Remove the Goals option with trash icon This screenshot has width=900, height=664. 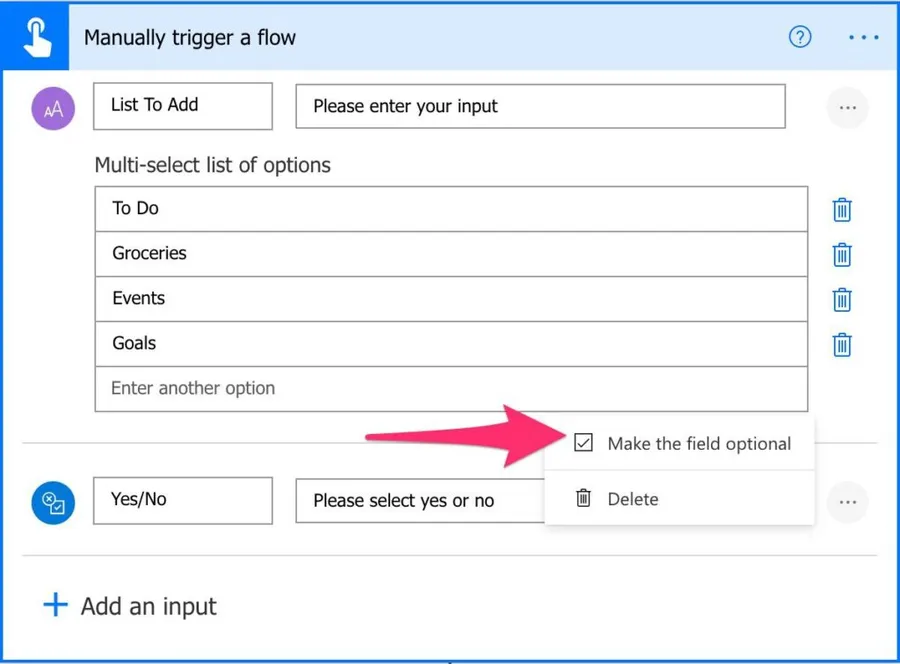pos(842,344)
